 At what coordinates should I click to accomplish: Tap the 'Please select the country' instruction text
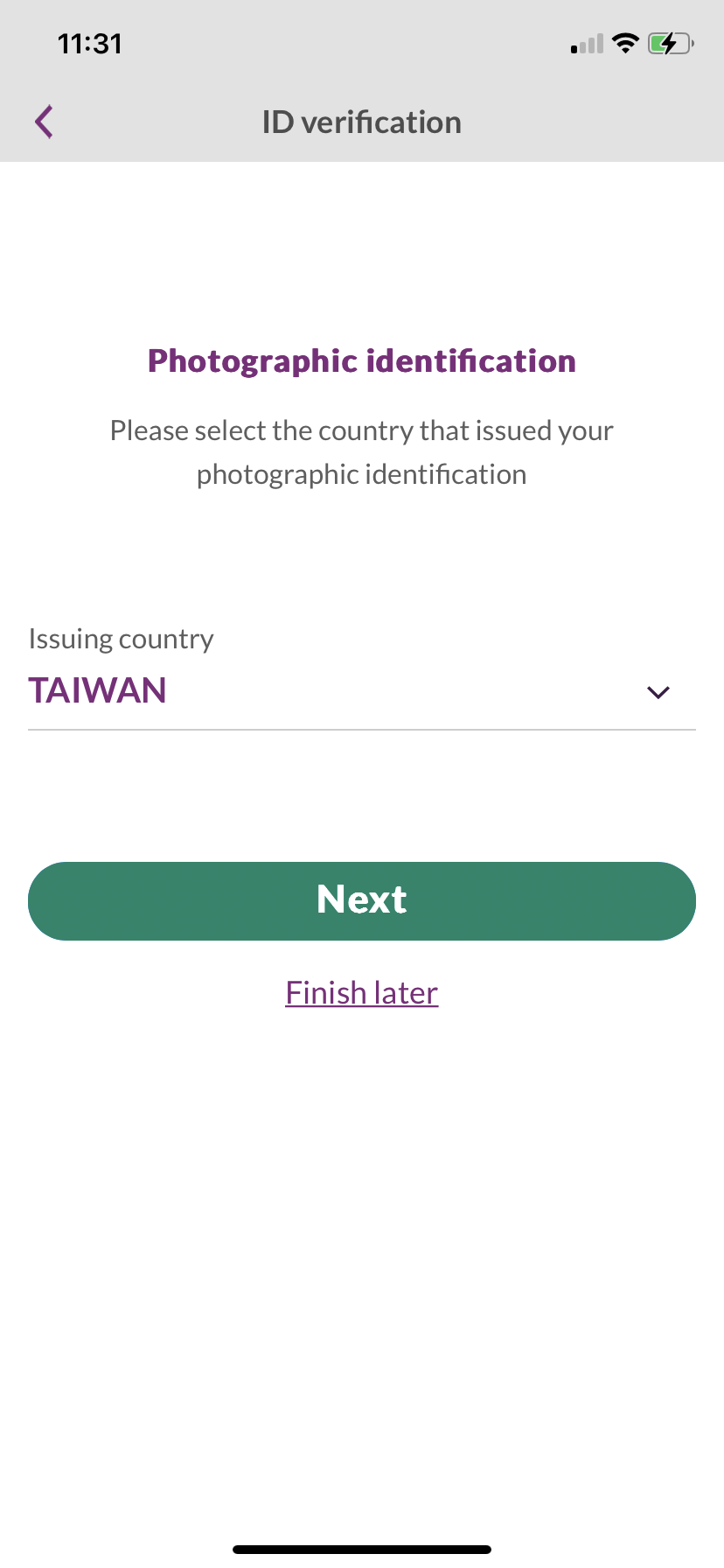point(361,430)
